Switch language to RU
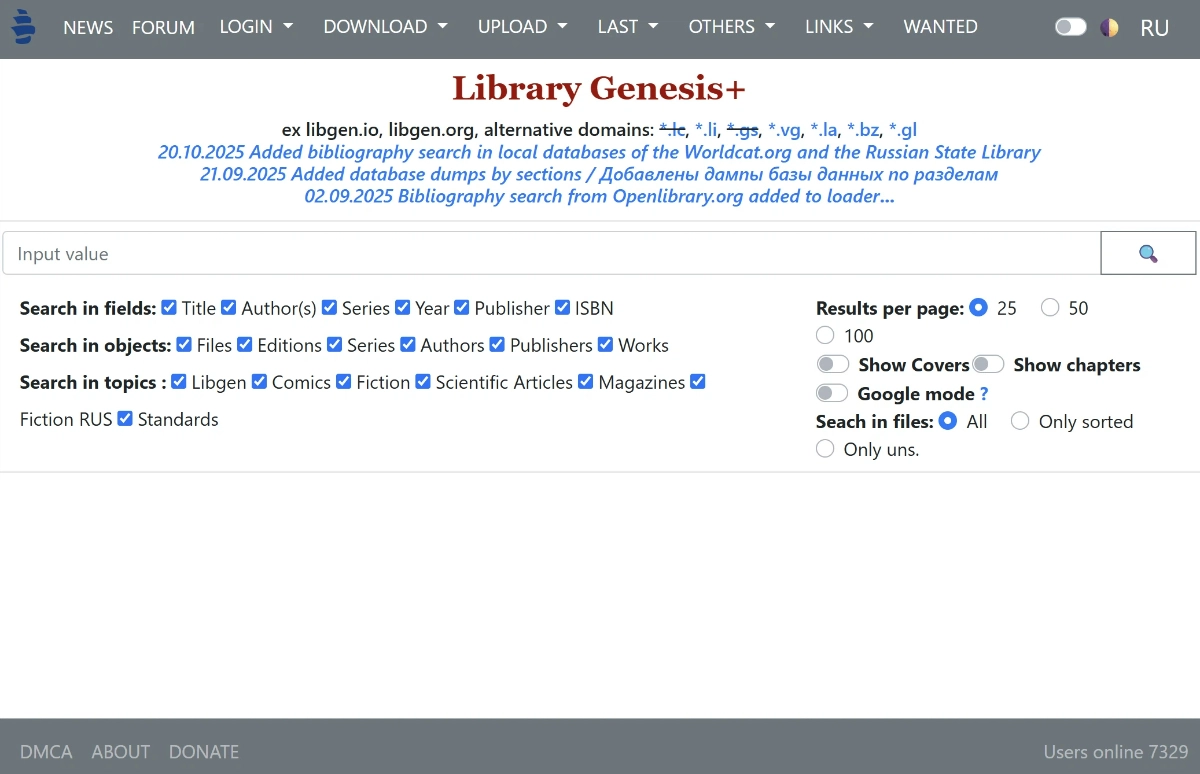Image resolution: width=1200 pixels, height=774 pixels. [x=1154, y=28]
